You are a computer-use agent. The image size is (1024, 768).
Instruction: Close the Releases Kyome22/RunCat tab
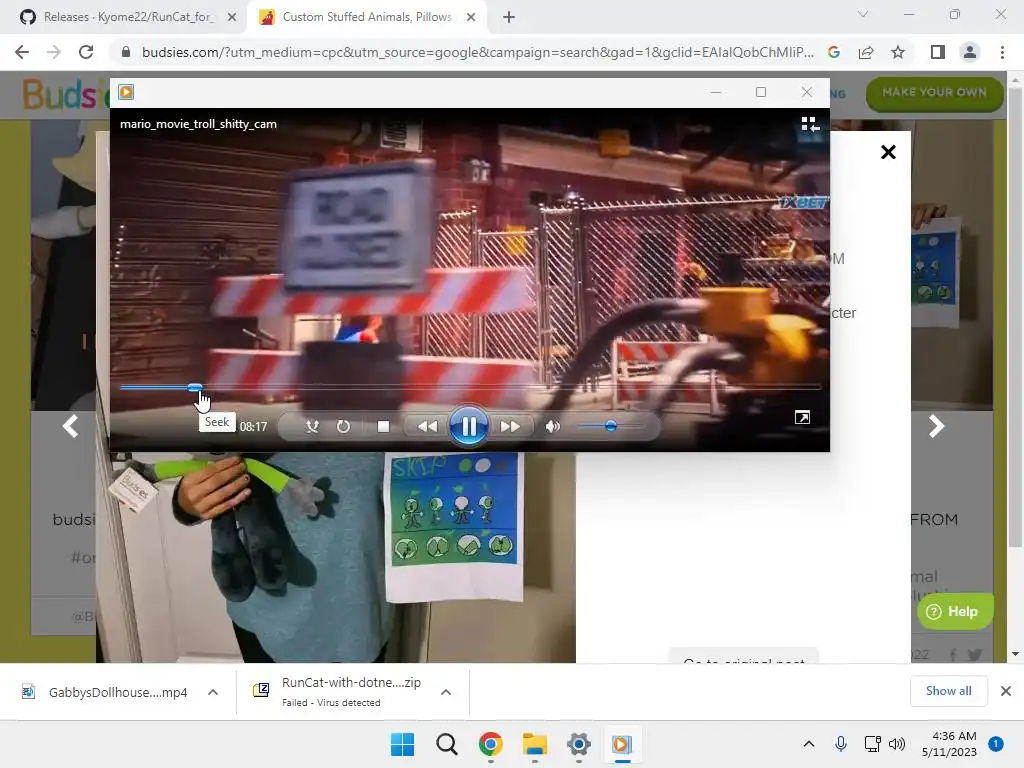pos(232,17)
